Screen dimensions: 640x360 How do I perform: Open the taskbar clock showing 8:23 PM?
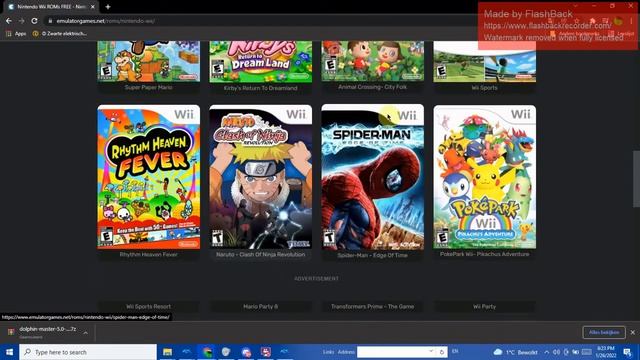click(605, 352)
